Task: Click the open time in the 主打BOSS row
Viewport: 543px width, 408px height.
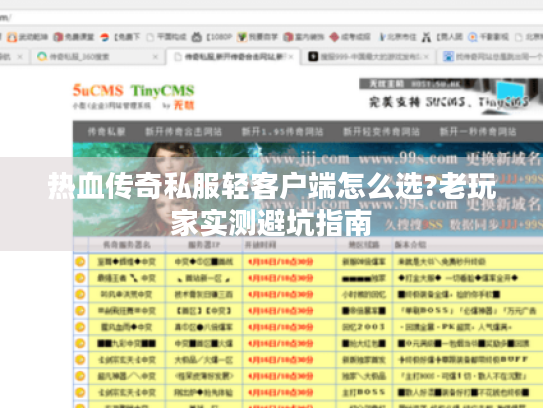Action: click(281, 392)
